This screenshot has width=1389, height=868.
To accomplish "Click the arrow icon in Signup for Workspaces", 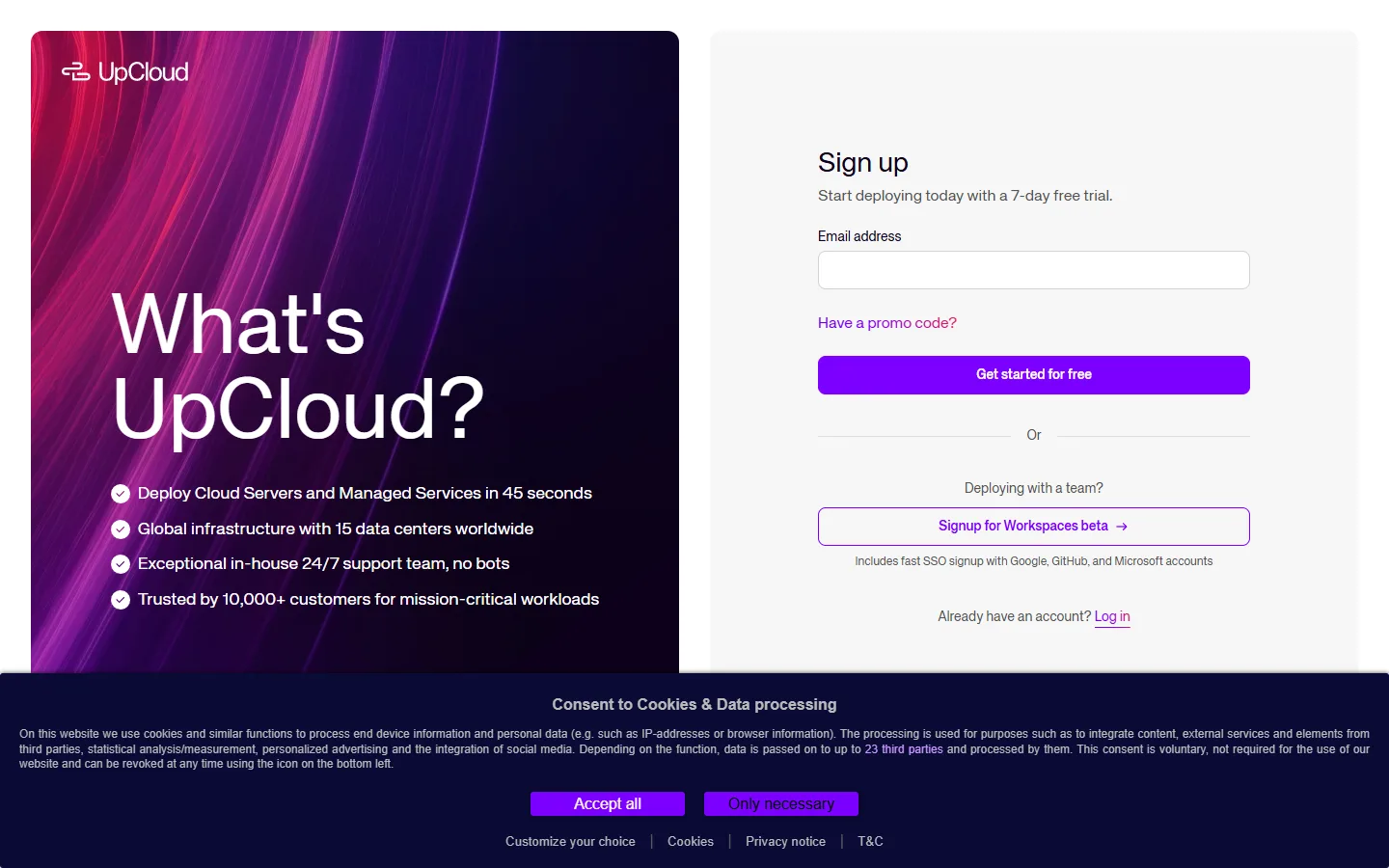I will 1122,527.
